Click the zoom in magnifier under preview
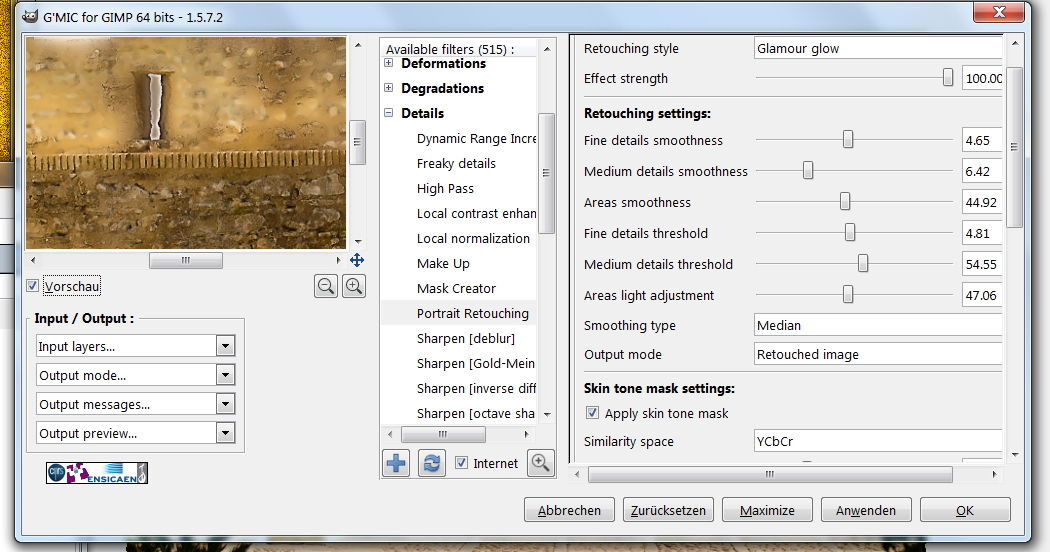1050x552 pixels. point(354,286)
